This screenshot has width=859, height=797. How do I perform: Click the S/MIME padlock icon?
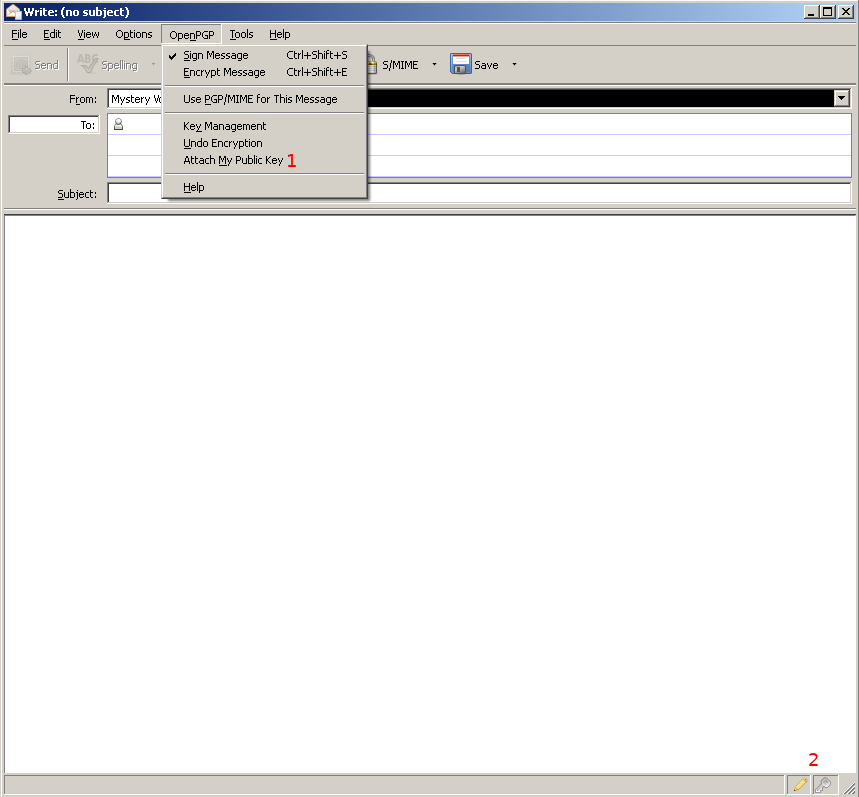[x=372, y=64]
